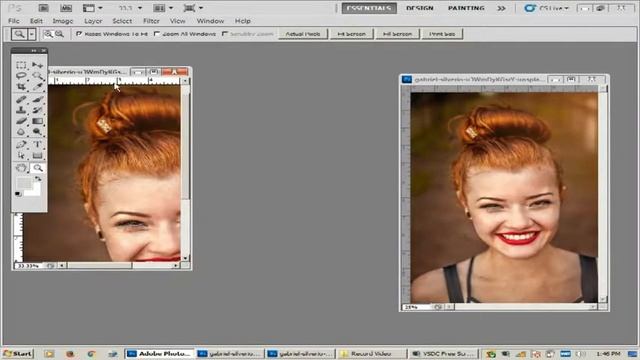Image resolution: width=640 pixels, height=360 pixels.
Task: Select the Crop tool
Action: [21, 87]
